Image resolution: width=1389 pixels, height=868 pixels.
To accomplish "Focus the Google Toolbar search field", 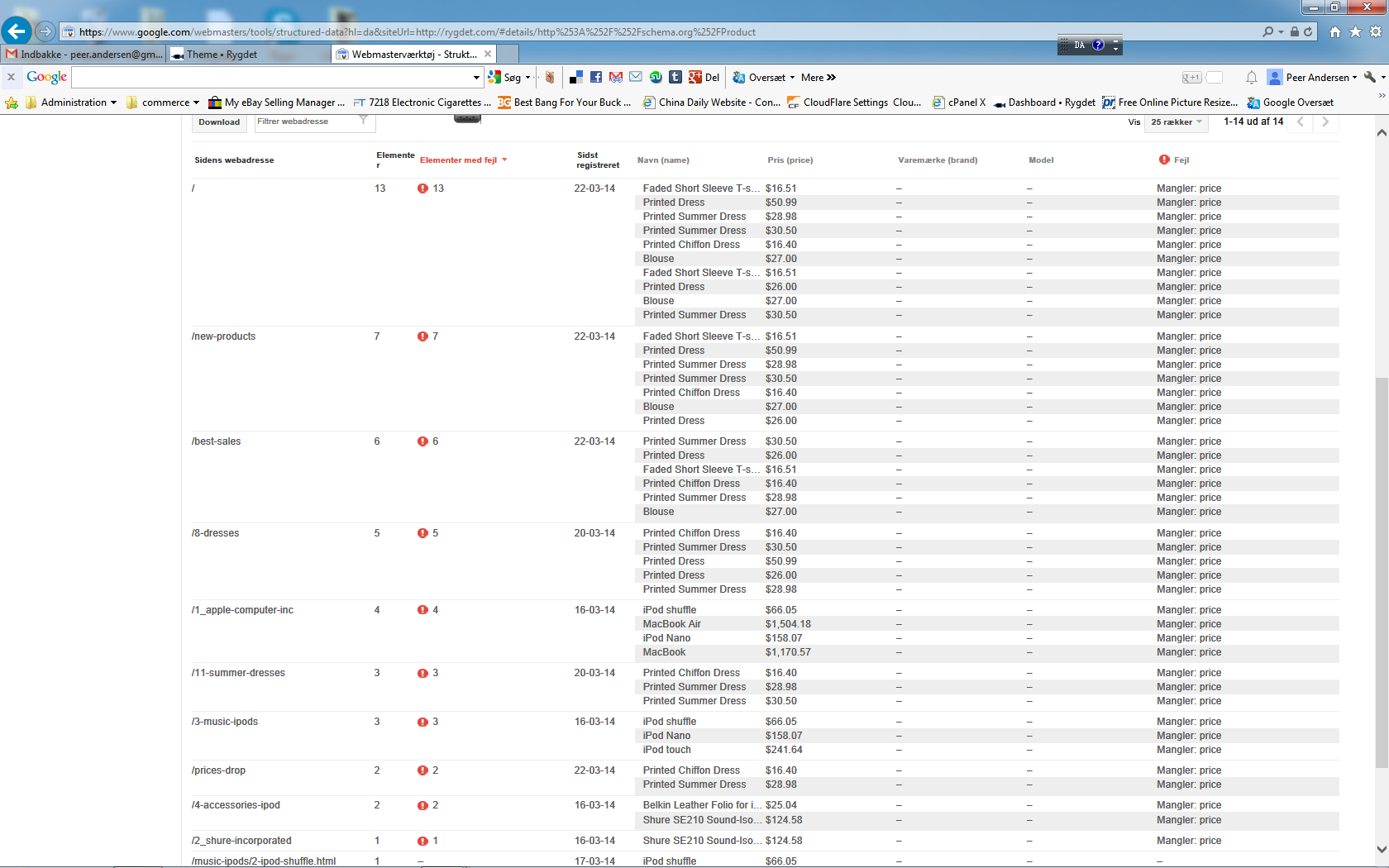I will click(x=271, y=77).
